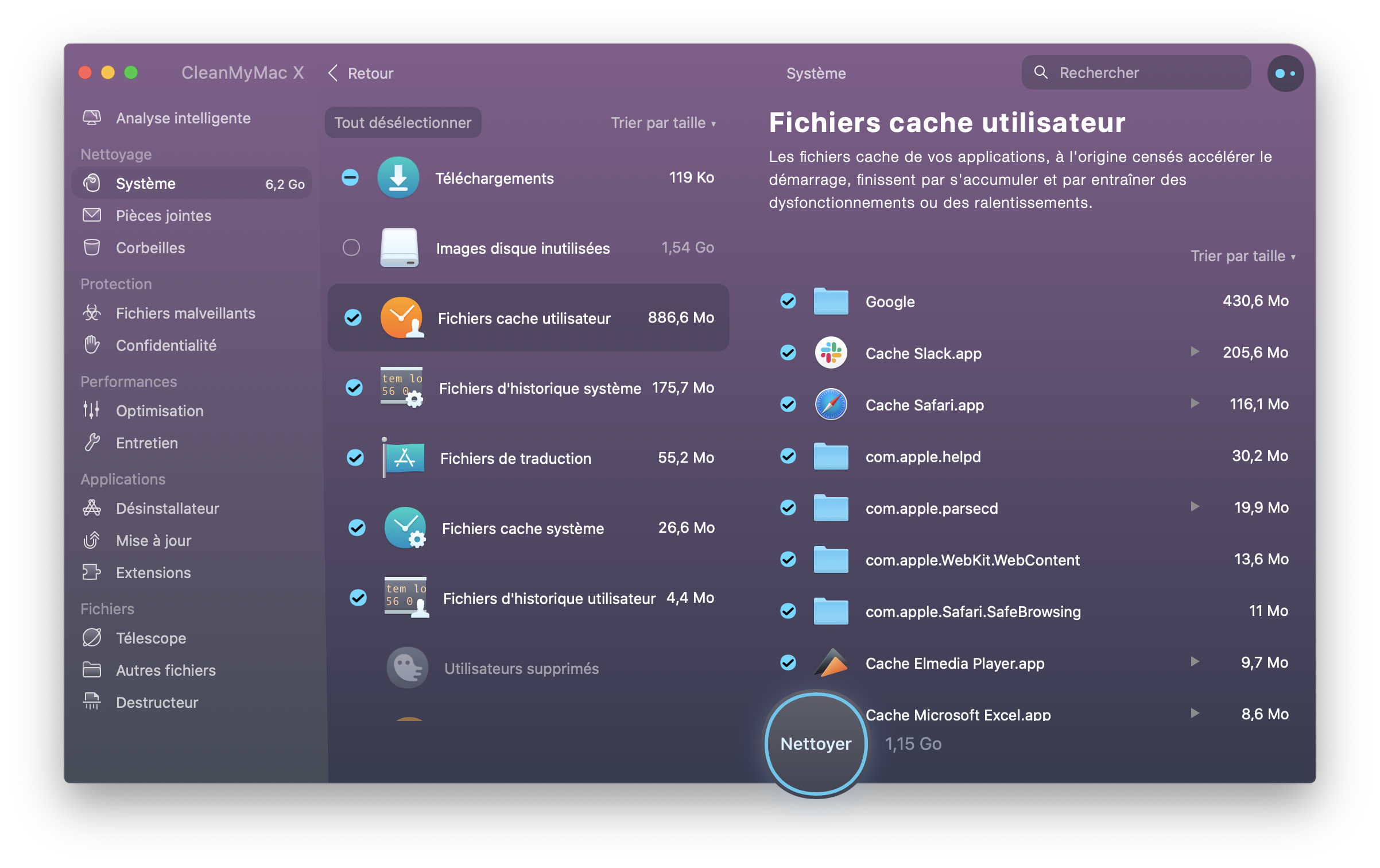Click the Retour back button
The width and height of the screenshot is (1380, 868).
click(x=361, y=73)
